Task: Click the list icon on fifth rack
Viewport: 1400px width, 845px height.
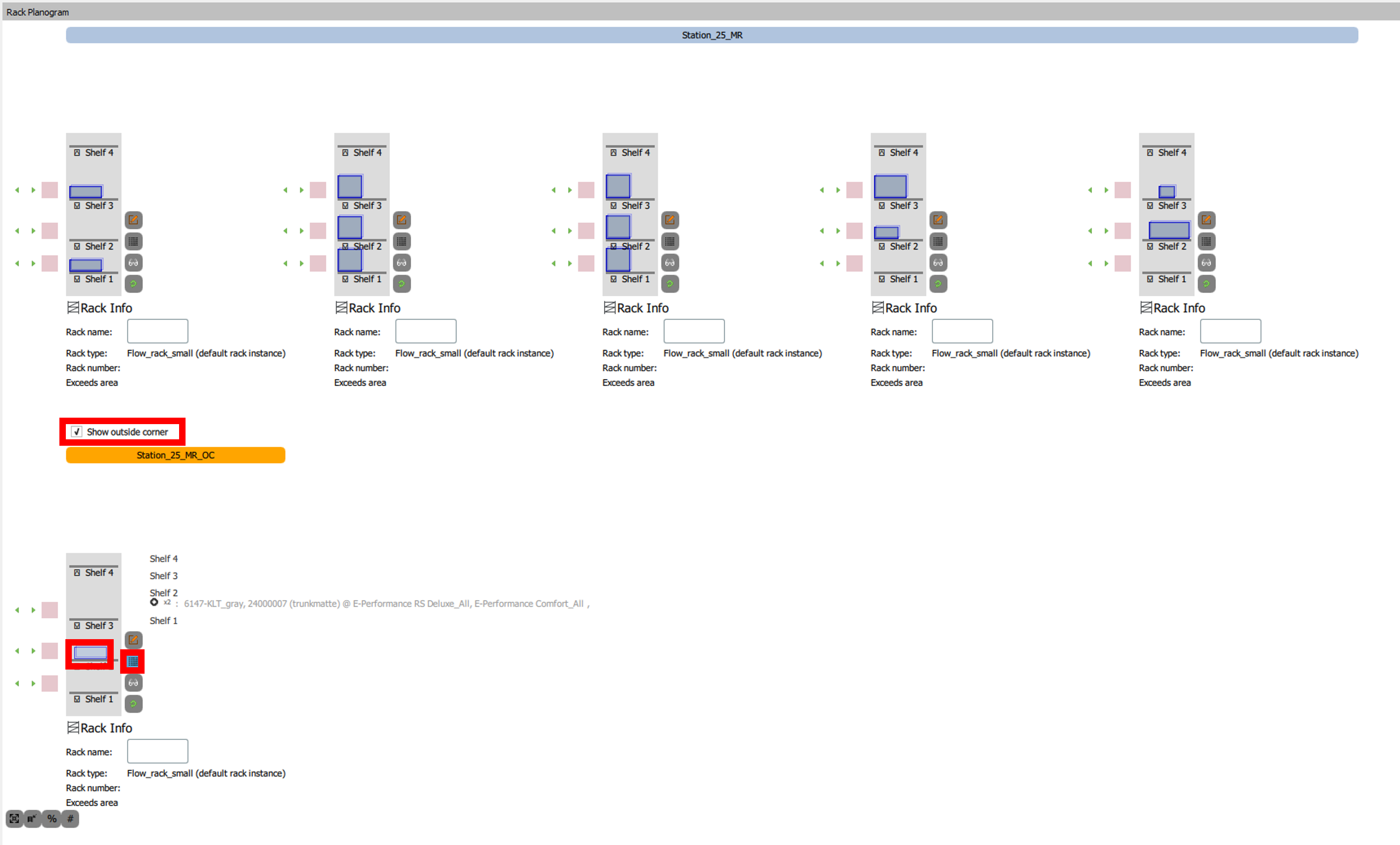Action: pos(1206,241)
